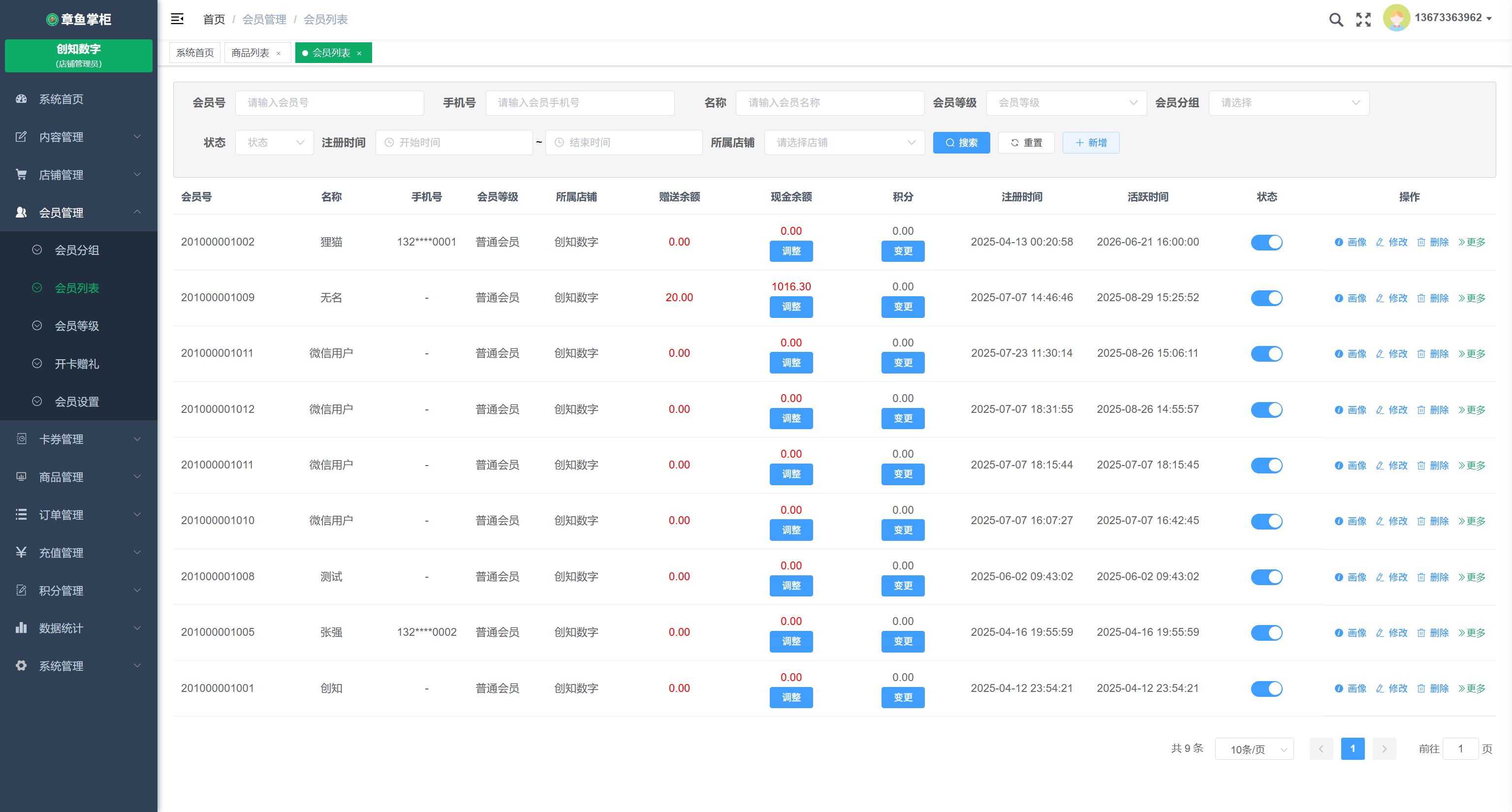Pick the 结束时间 registration date

(624, 143)
